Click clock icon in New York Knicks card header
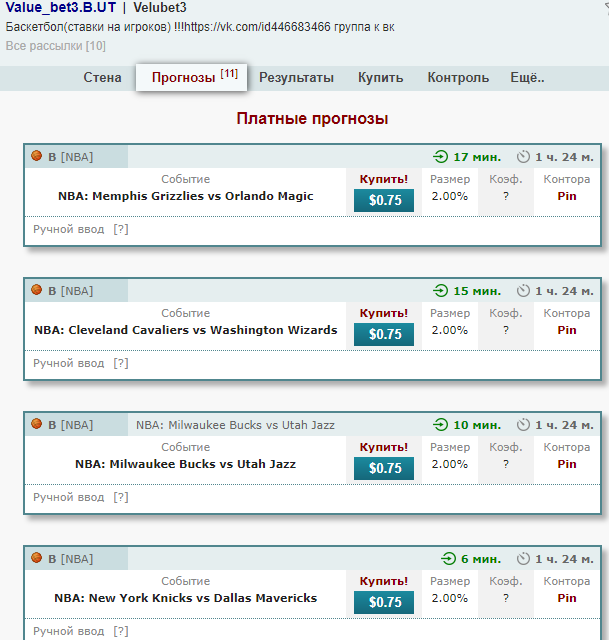Viewport: 609px width, 640px height. 523,558
